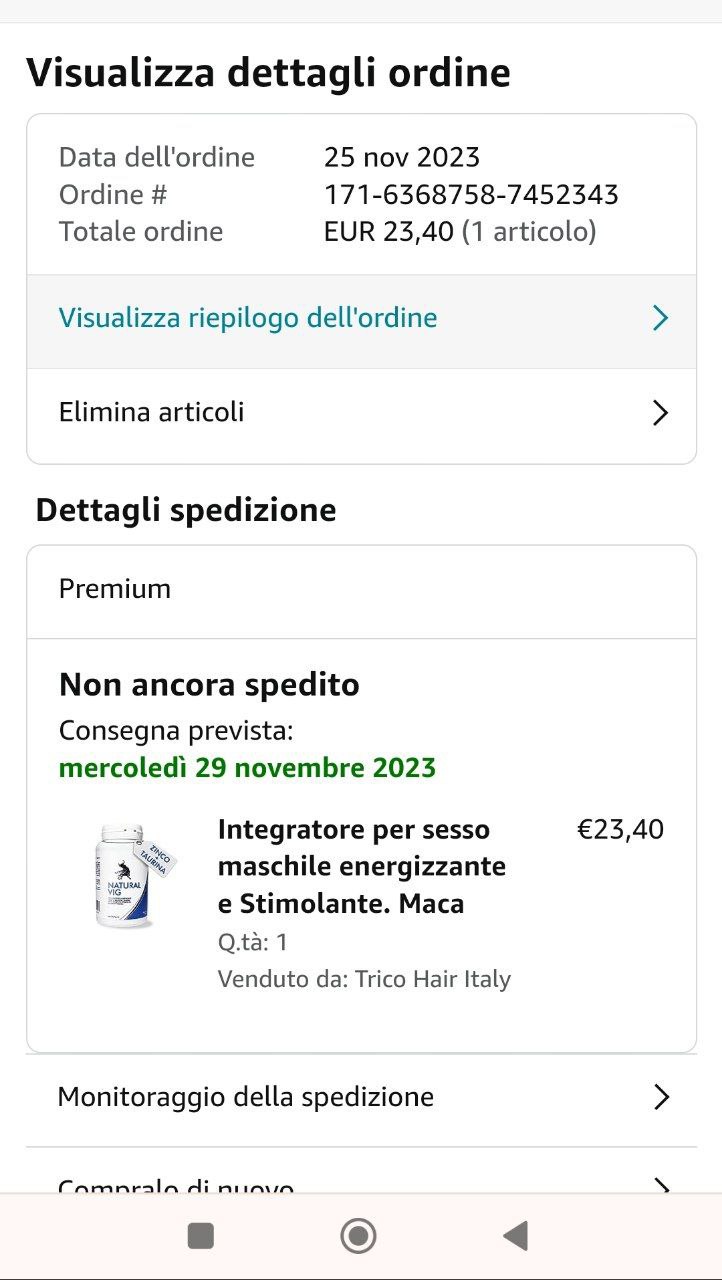The width and height of the screenshot is (722, 1280).
Task: Tap chevron beside Monitoraggio della spedizione
Action: pos(660,1098)
